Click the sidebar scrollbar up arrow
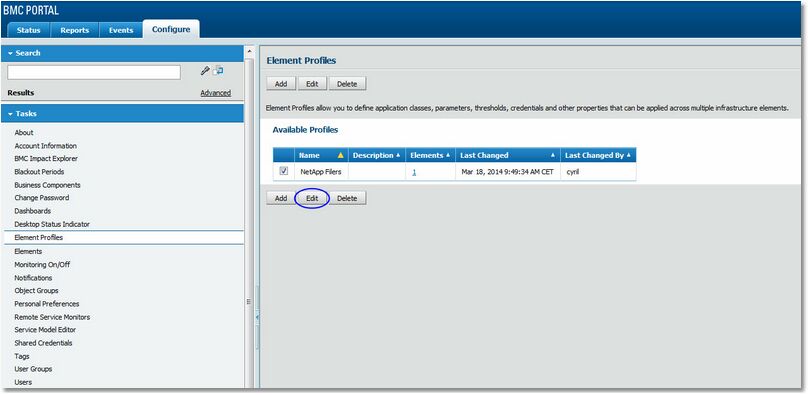Viewport: 808px width, 395px height. click(x=250, y=51)
